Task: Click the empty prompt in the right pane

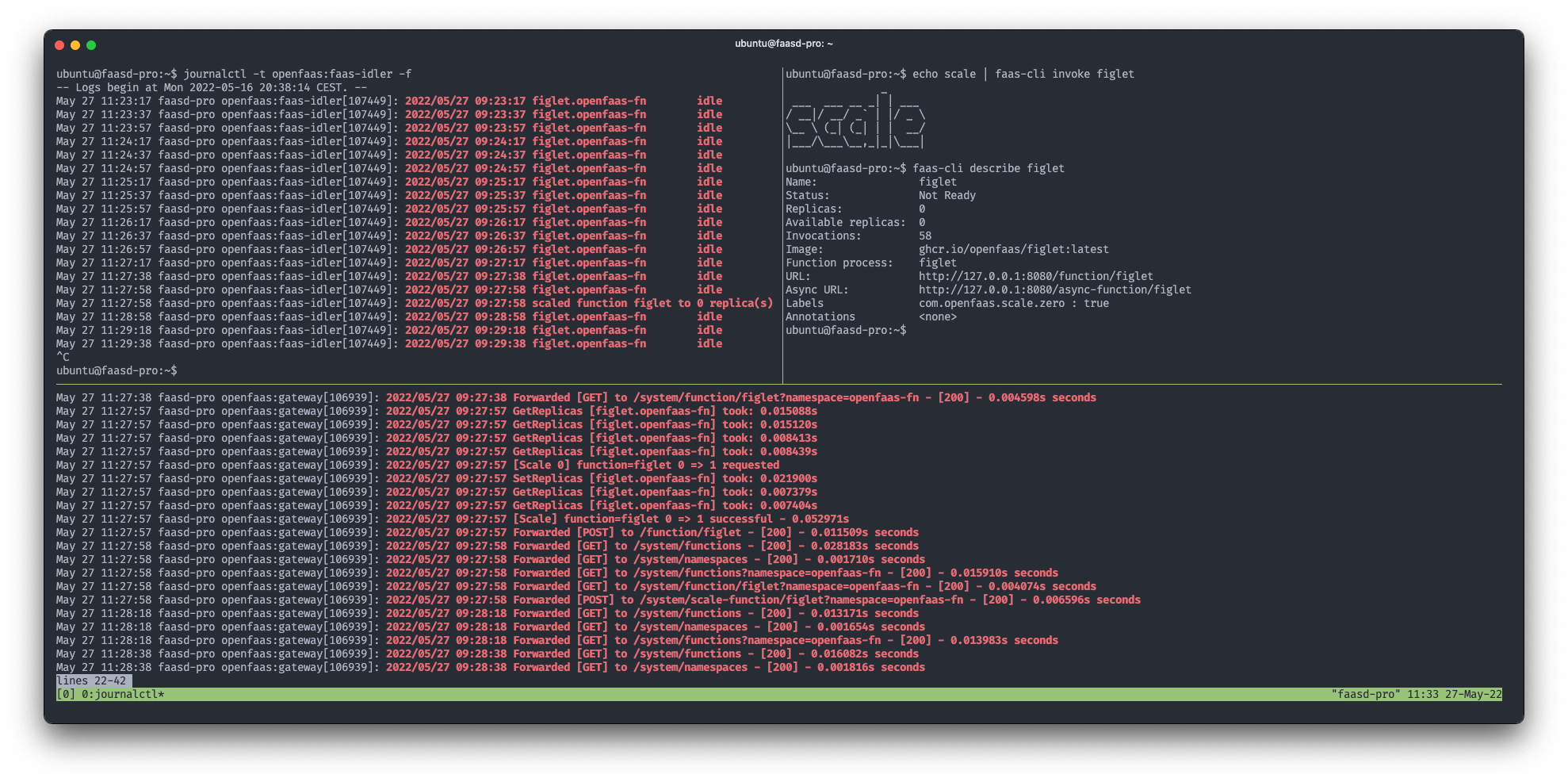Action: (x=846, y=330)
